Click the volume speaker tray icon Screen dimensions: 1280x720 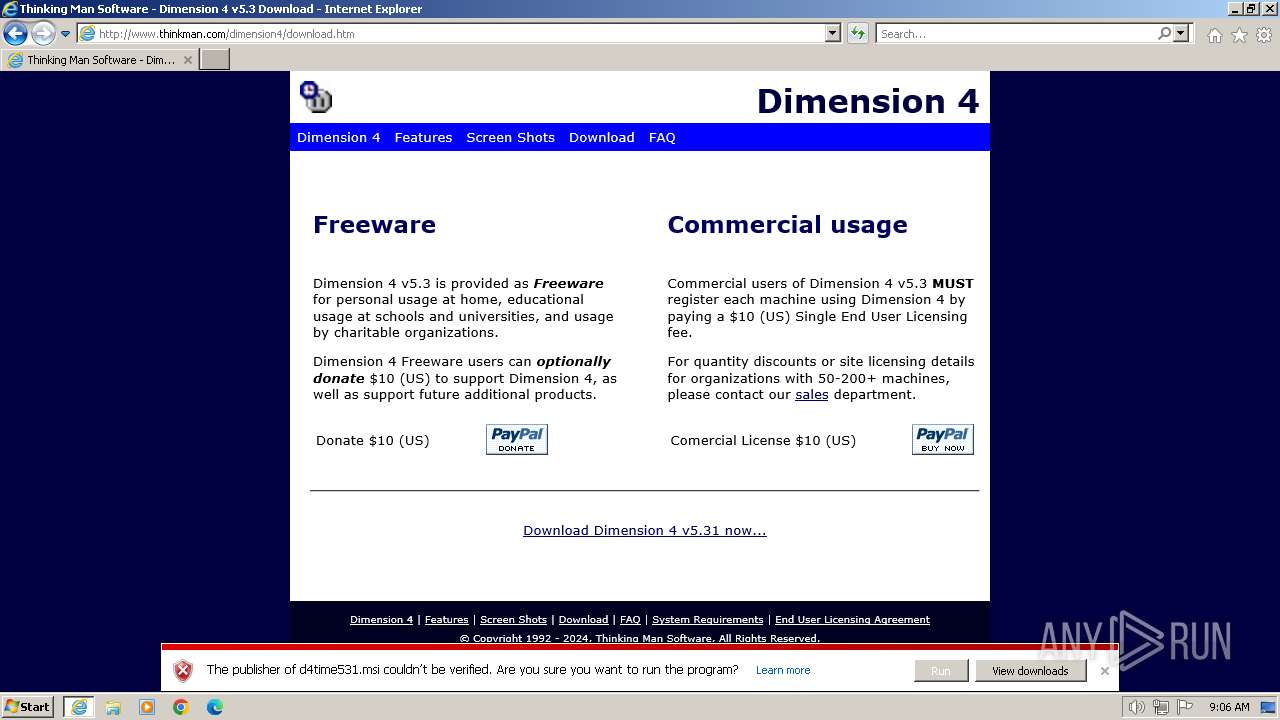point(1136,707)
